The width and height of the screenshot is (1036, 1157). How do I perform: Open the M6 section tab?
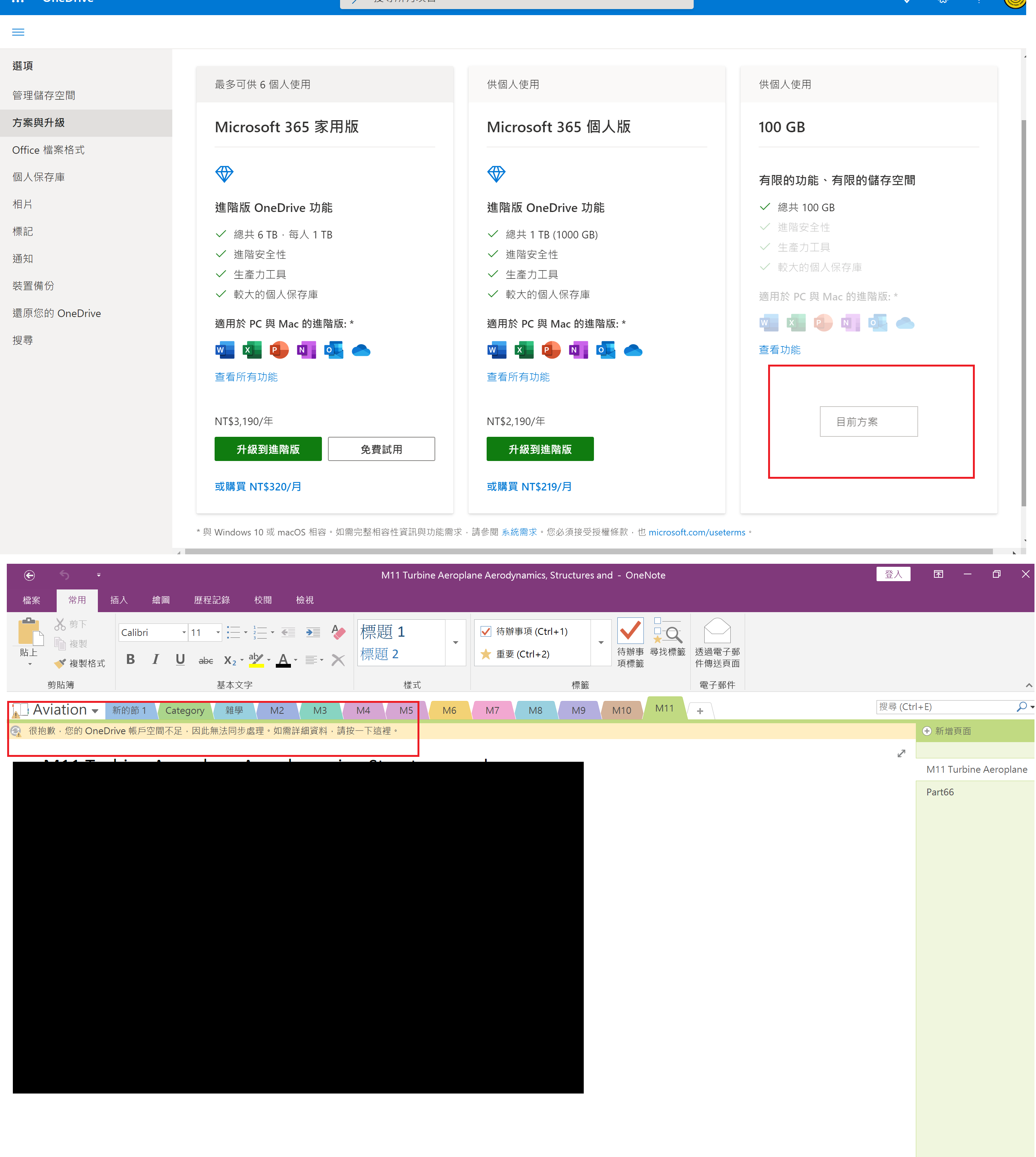449,711
